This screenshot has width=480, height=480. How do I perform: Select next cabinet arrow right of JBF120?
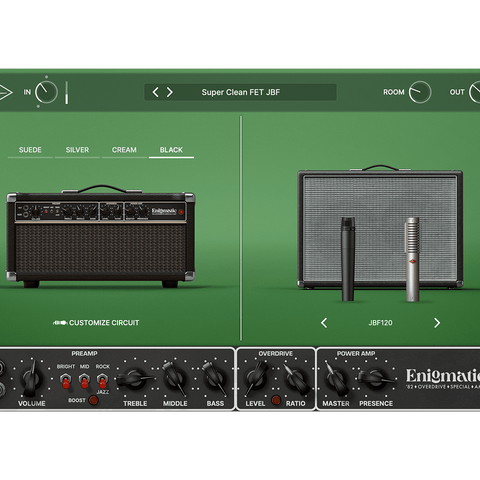click(x=437, y=323)
